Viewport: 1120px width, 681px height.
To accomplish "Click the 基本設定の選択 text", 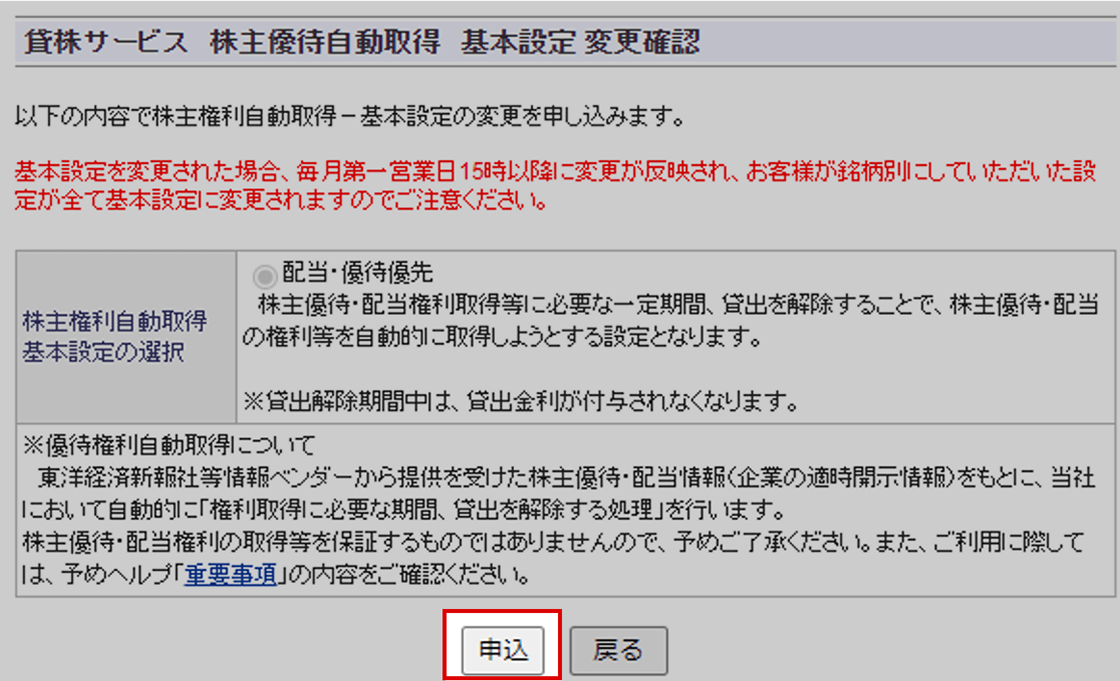I will 104,352.
